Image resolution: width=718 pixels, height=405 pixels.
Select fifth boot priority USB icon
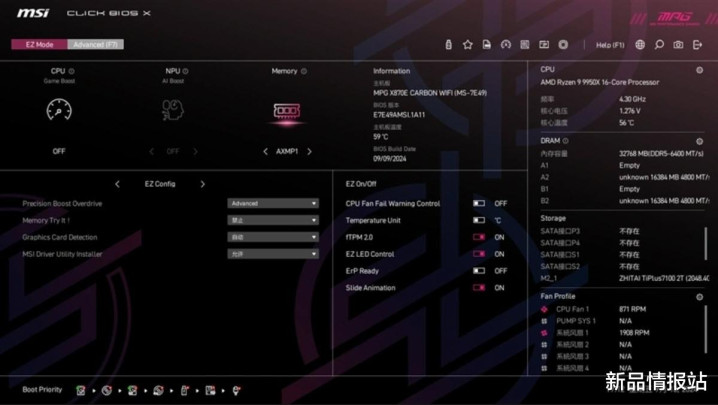point(185,390)
